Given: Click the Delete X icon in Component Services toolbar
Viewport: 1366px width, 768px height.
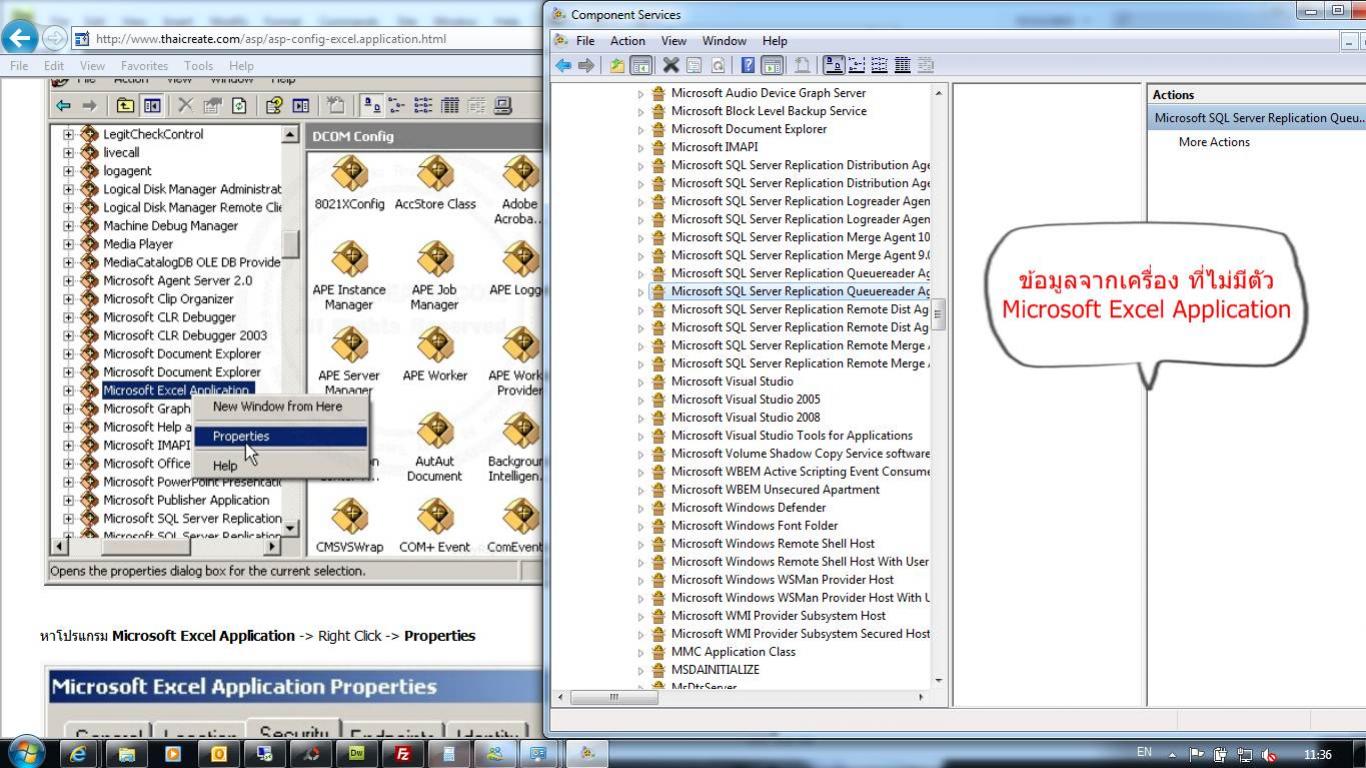Looking at the screenshot, I should point(671,65).
